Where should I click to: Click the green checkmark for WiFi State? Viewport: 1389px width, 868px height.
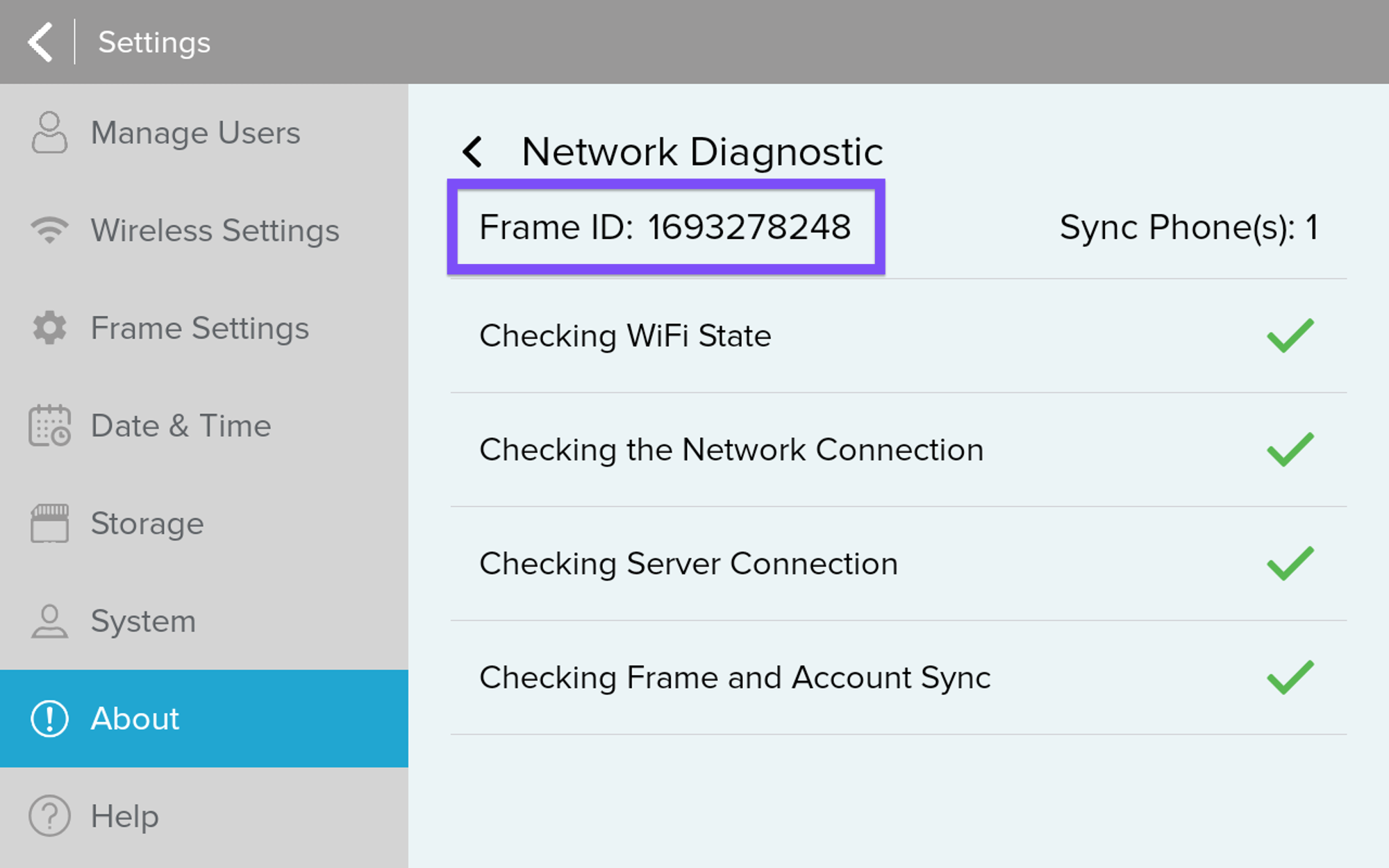1290,335
